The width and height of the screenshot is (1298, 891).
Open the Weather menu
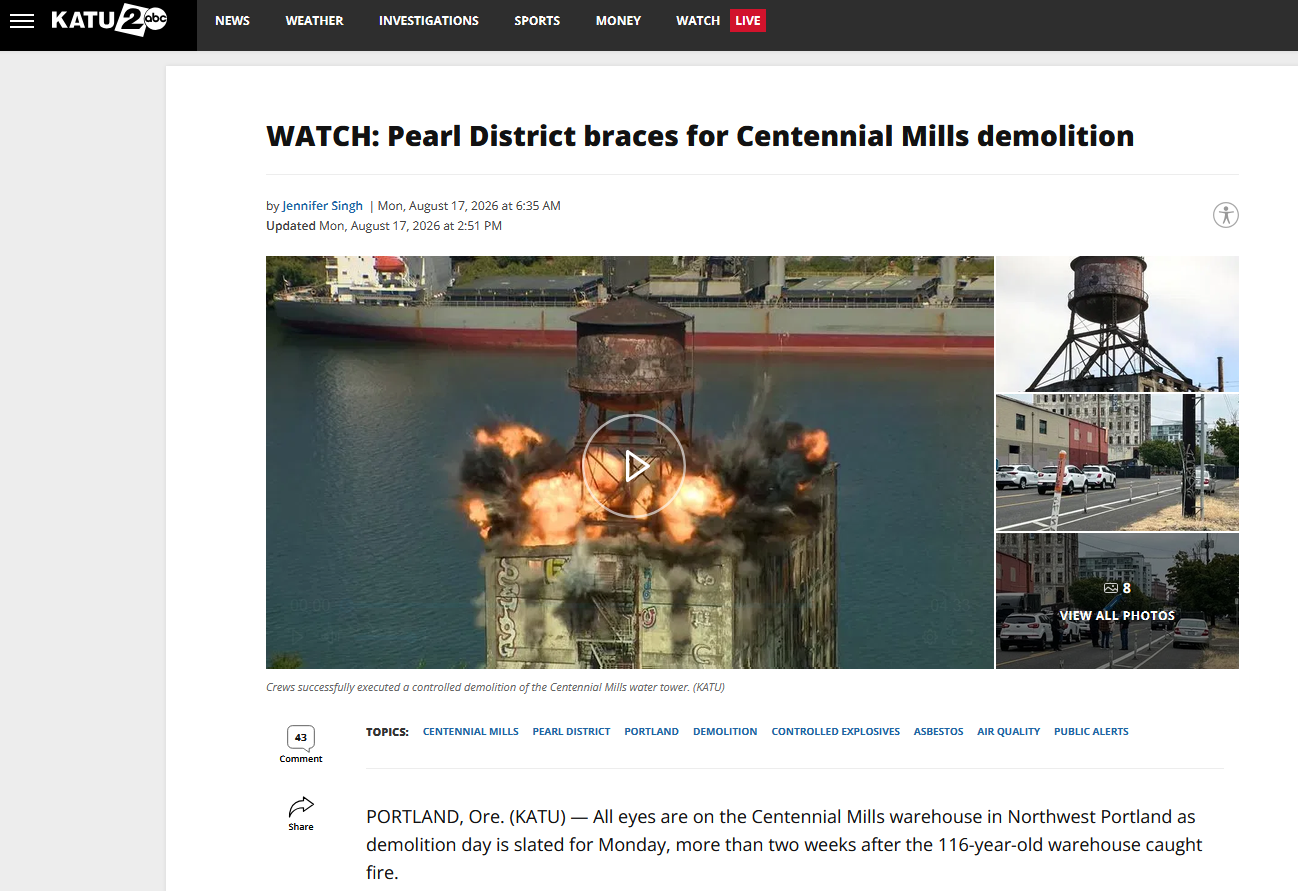(x=314, y=21)
